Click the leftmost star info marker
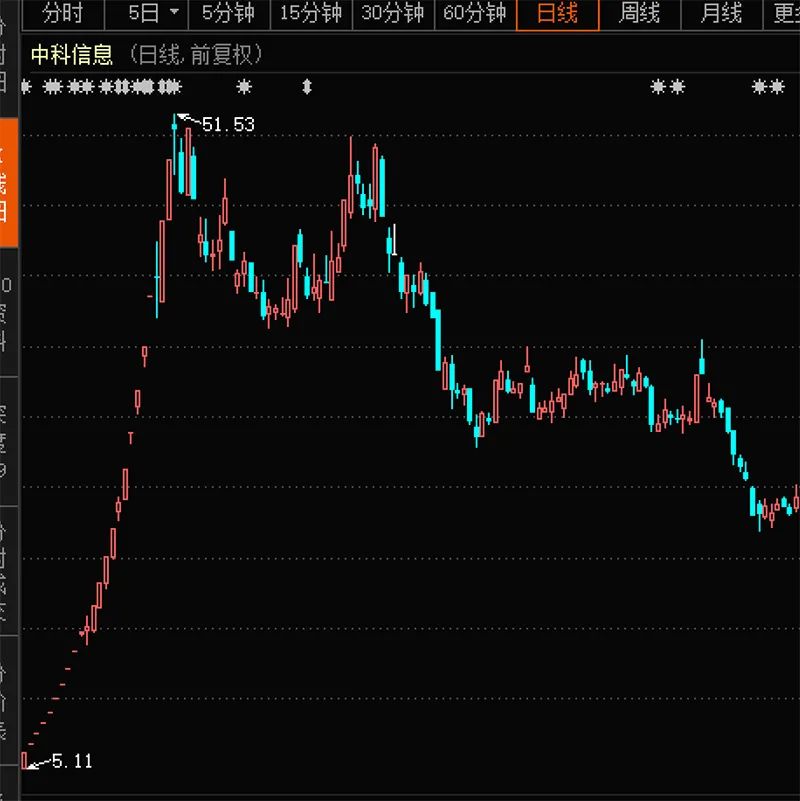The width and height of the screenshot is (800, 801). (27, 87)
